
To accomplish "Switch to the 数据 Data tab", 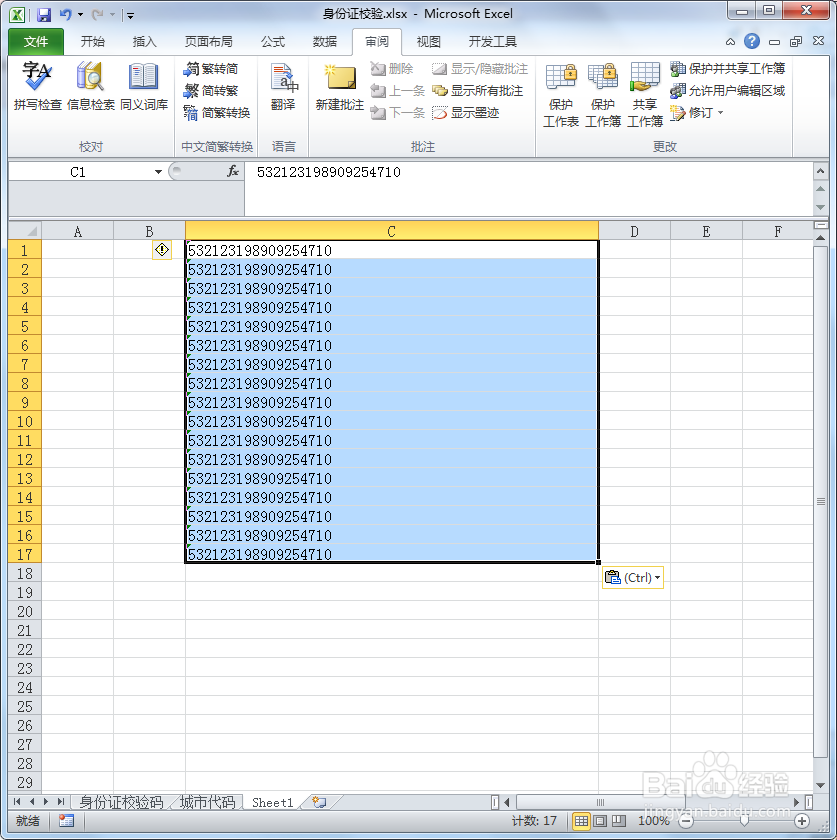I will tap(325, 41).
